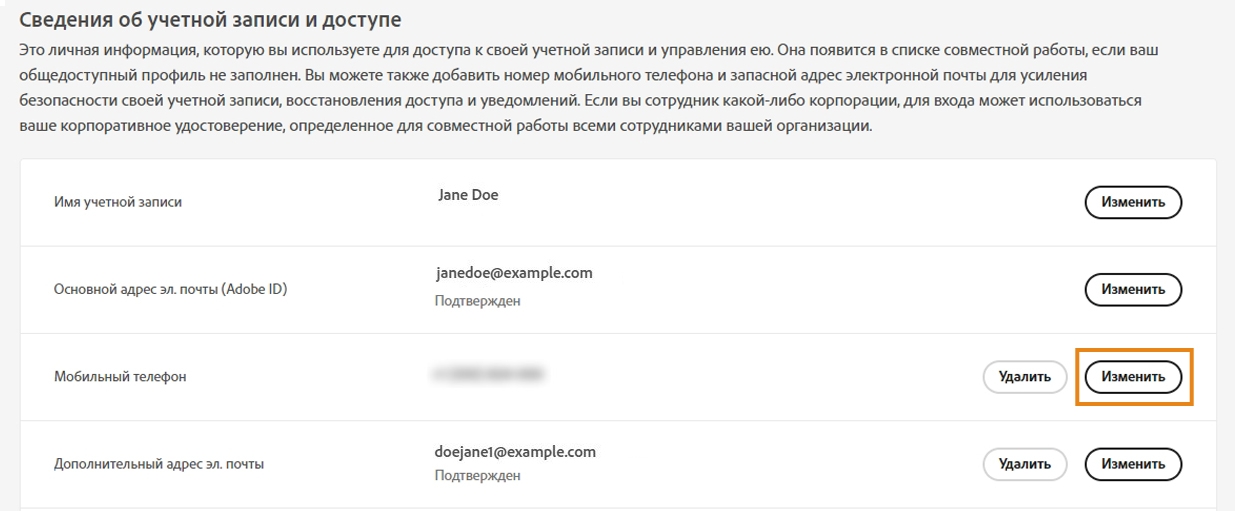This screenshot has width=1235, height=511.
Task: Select the account name value Jane Doe
Action: (468, 196)
